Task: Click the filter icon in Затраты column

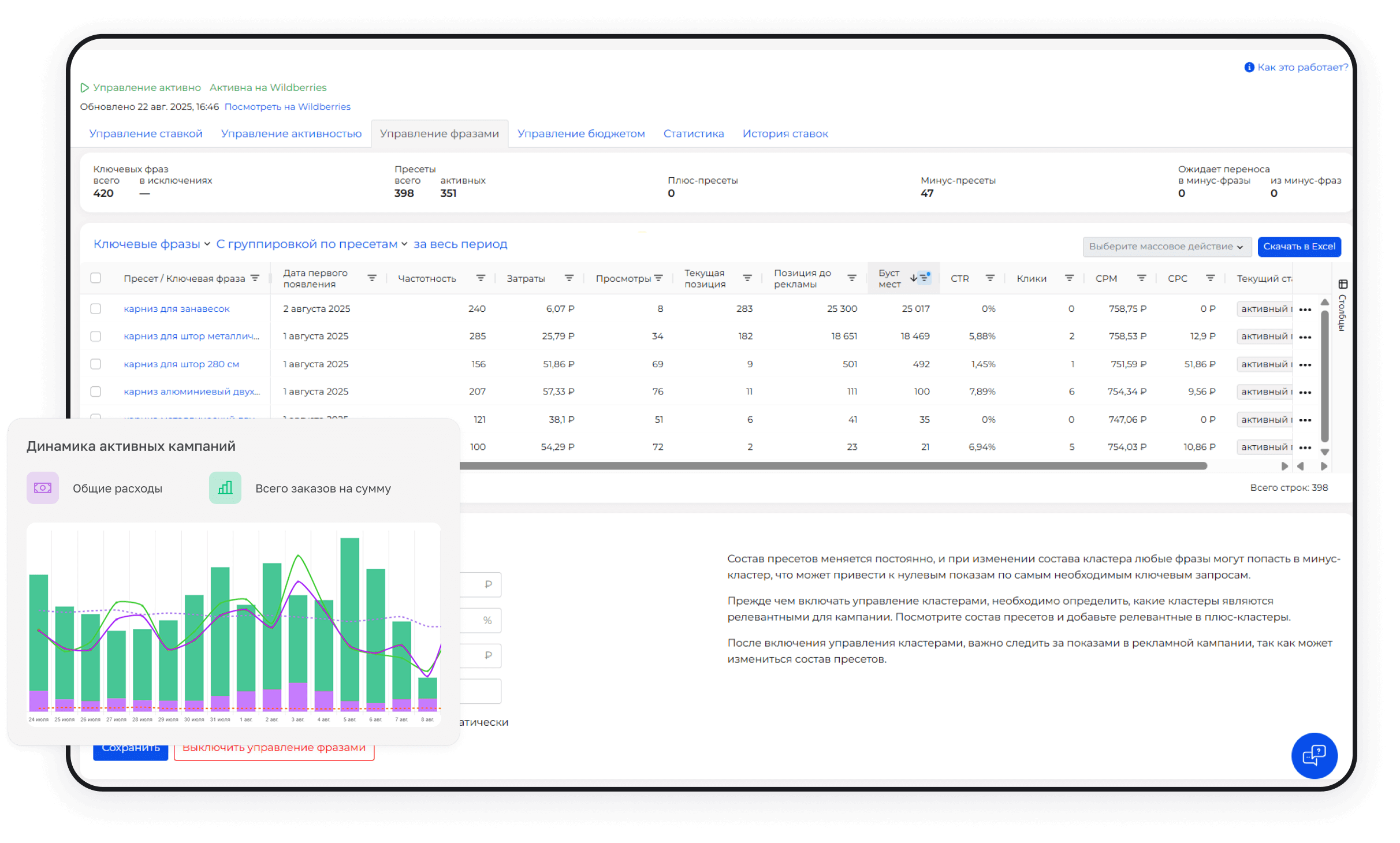Action: click(569, 278)
